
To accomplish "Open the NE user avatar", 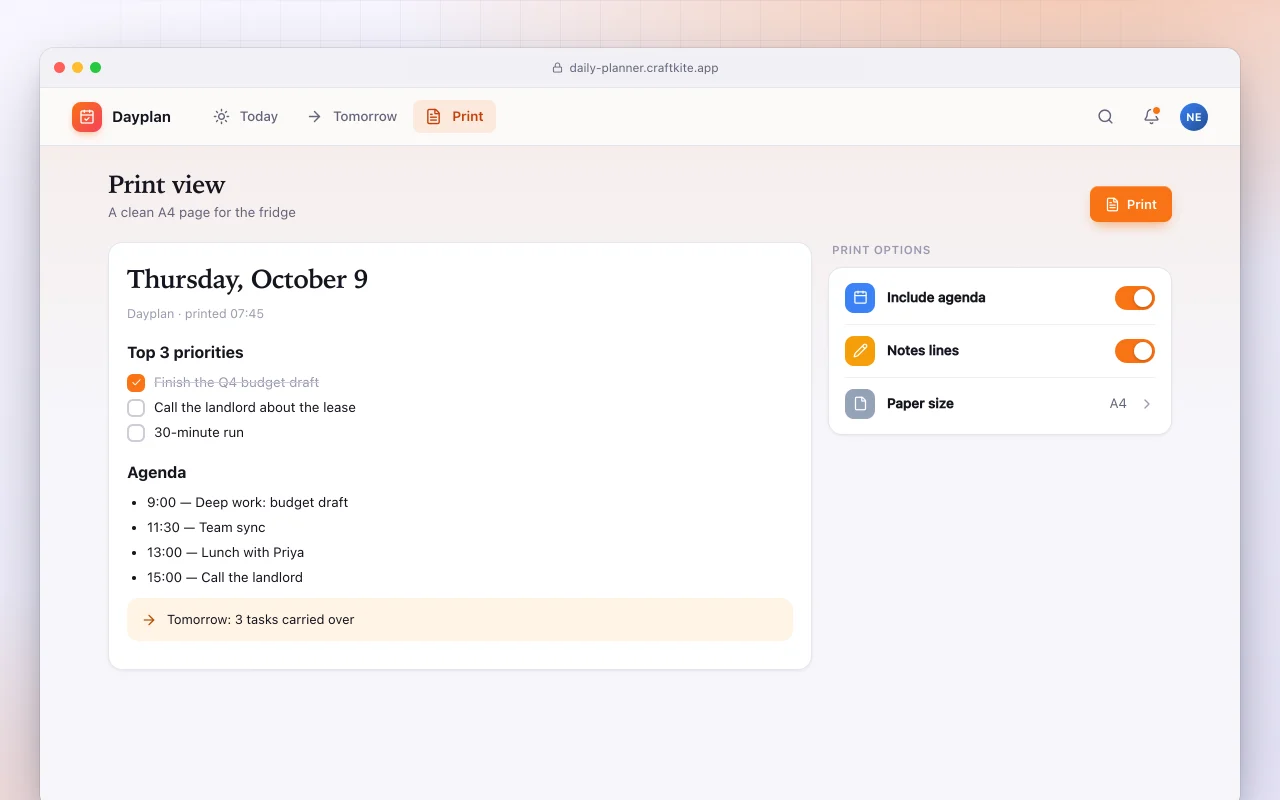I will [1193, 117].
